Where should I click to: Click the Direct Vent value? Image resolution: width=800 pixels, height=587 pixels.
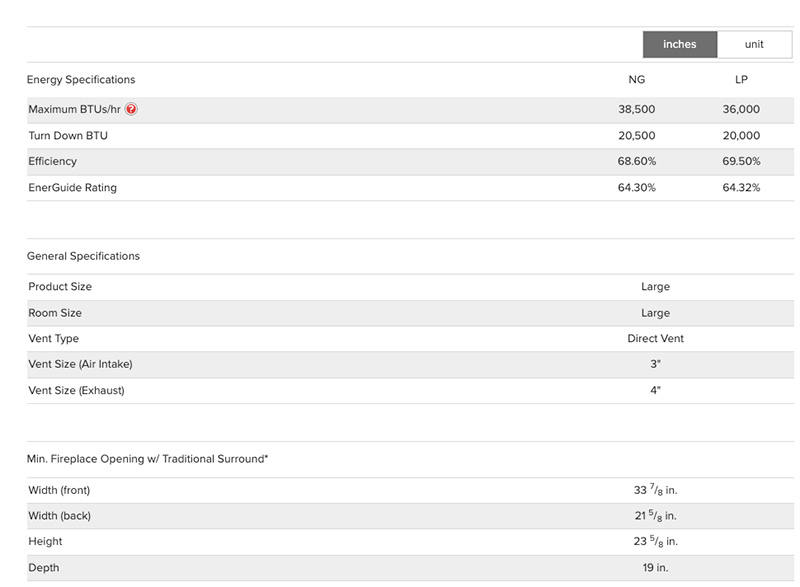tap(655, 339)
